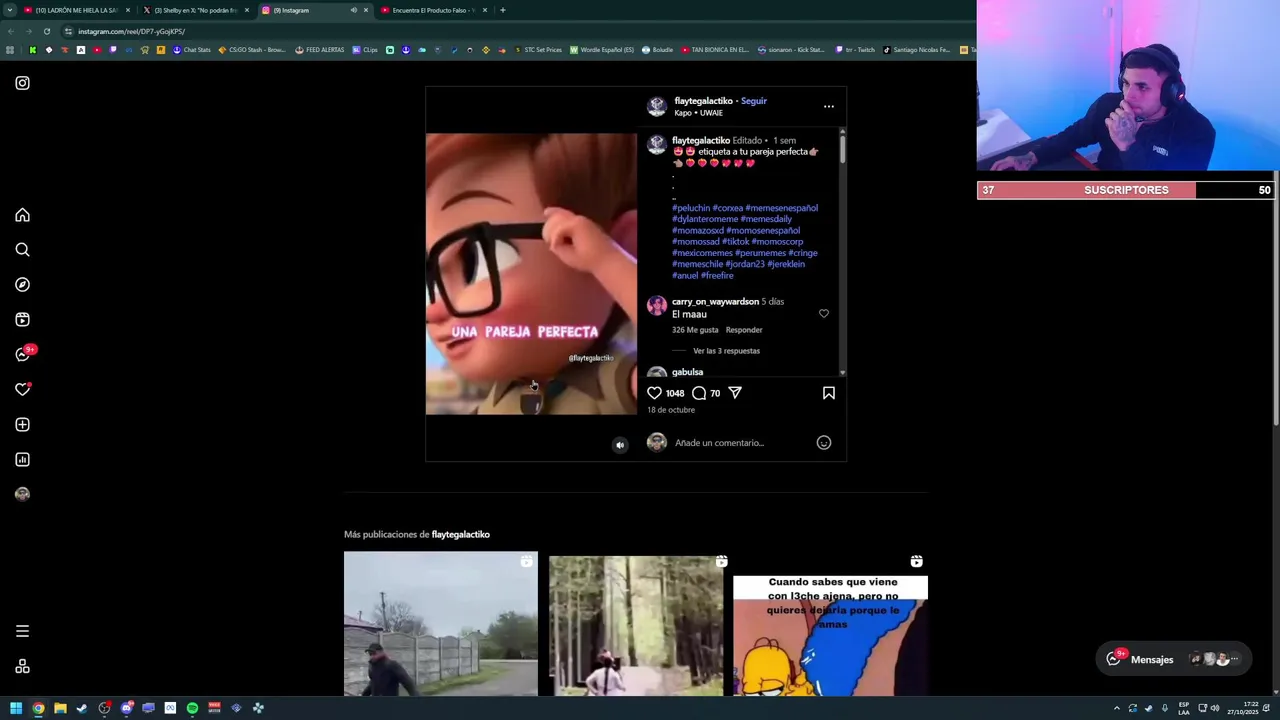Open the profile avatar in the sidebar

coord(22,494)
